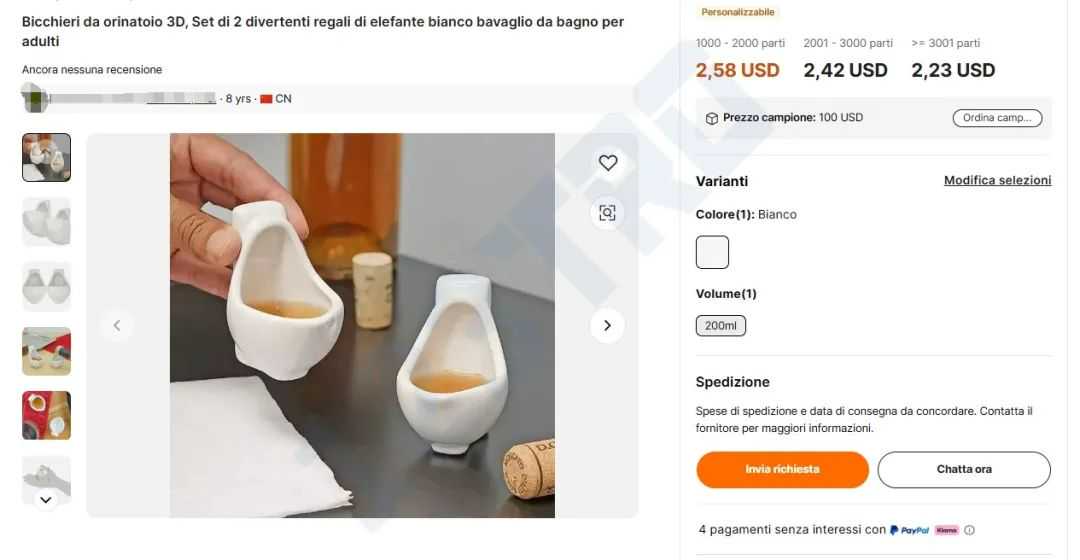Click the package icon near Prezzo campione
The height and width of the screenshot is (560, 1080).
pyautogui.click(x=711, y=118)
